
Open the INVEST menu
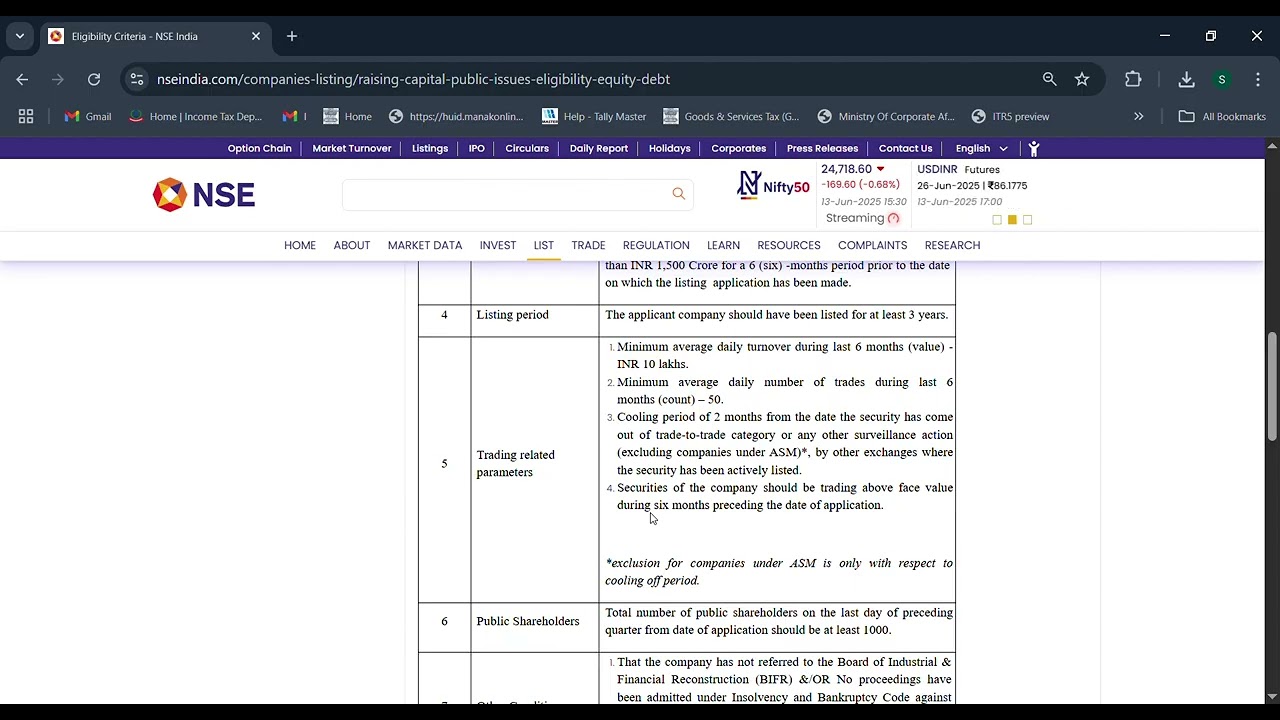[x=498, y=245]
